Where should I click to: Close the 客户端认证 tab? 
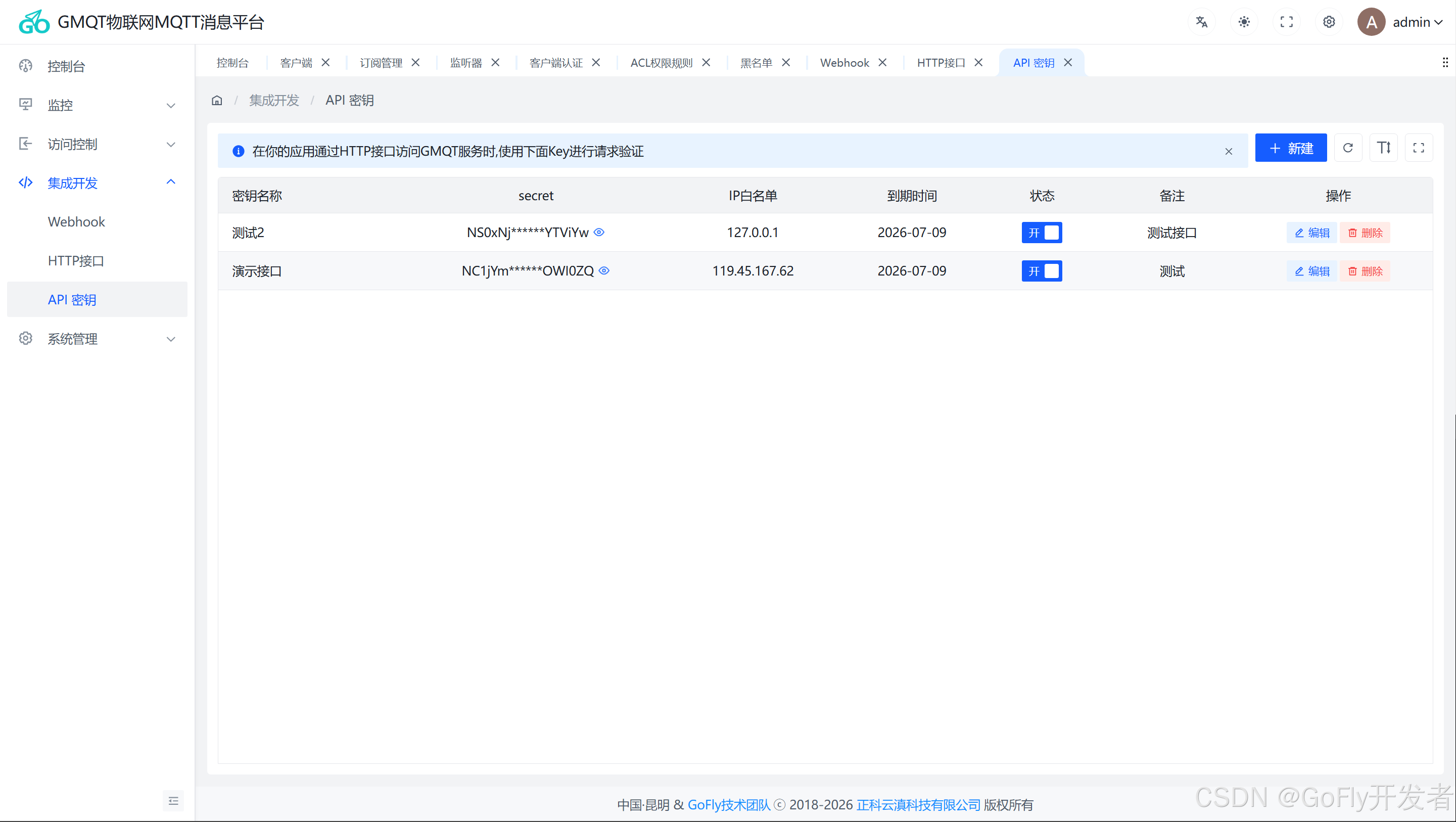(x=596, y=62)
